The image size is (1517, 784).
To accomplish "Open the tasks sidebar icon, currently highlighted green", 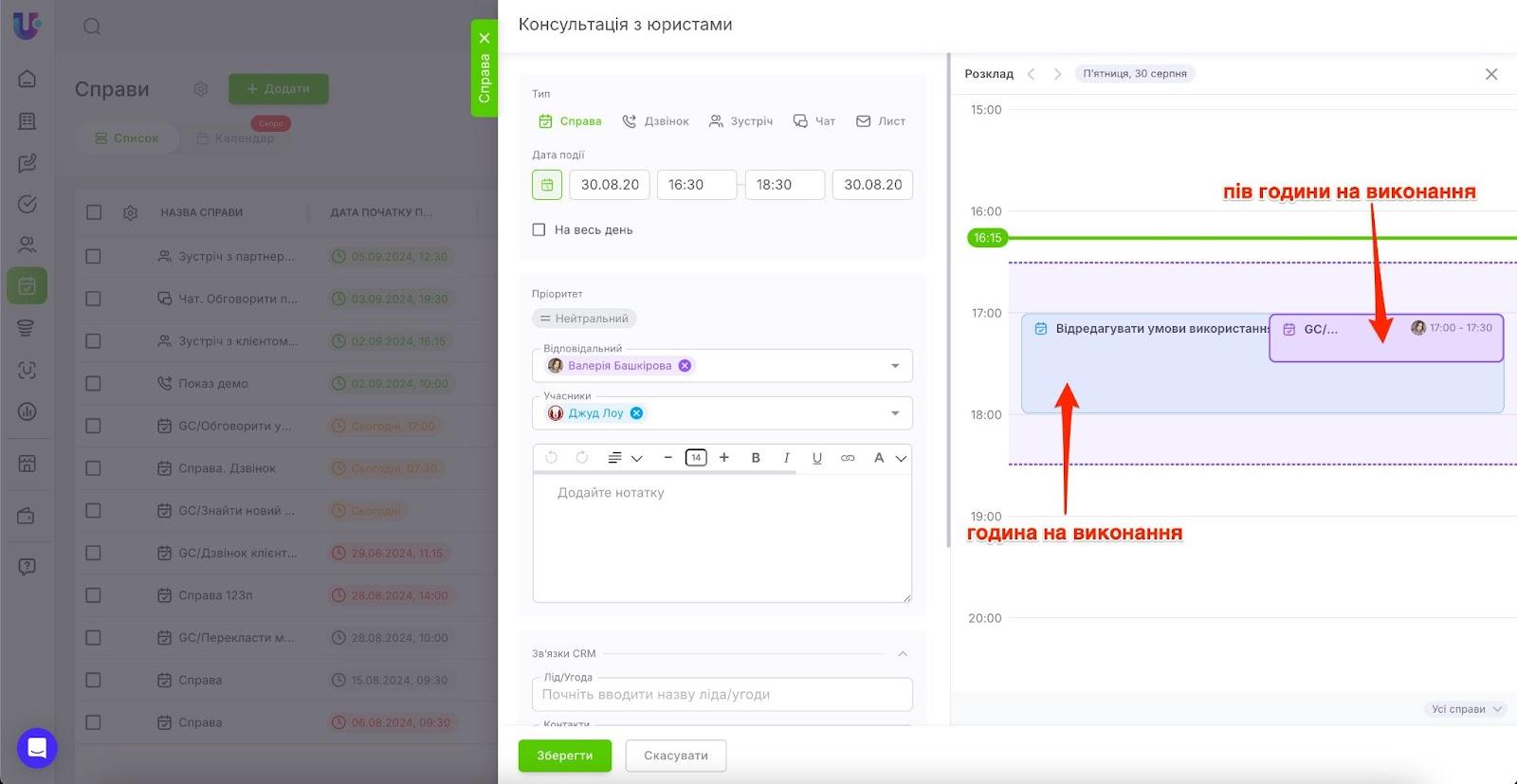I will pyautogui.click(x=27, y=285).
